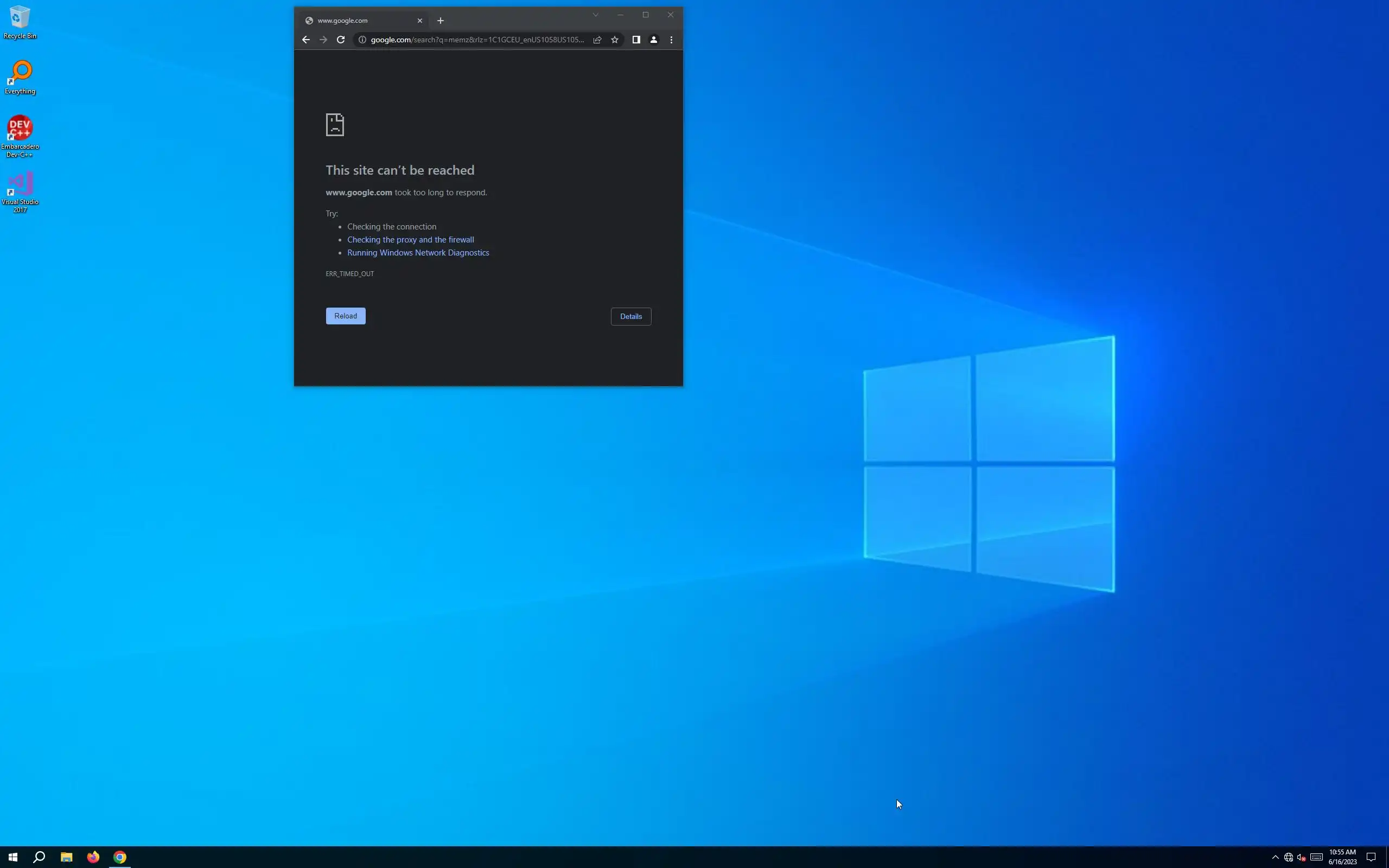Select the www.google.com tab

[356, 21]
